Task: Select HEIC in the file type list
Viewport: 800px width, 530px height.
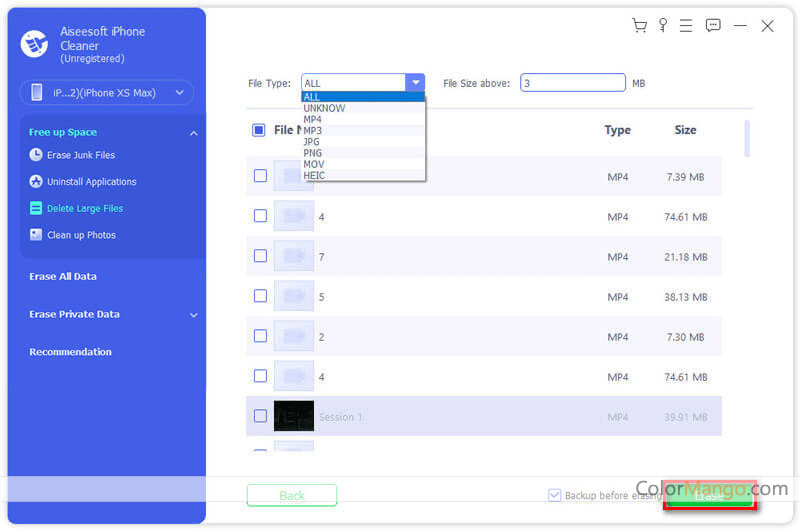Action: tap(314, 175)
